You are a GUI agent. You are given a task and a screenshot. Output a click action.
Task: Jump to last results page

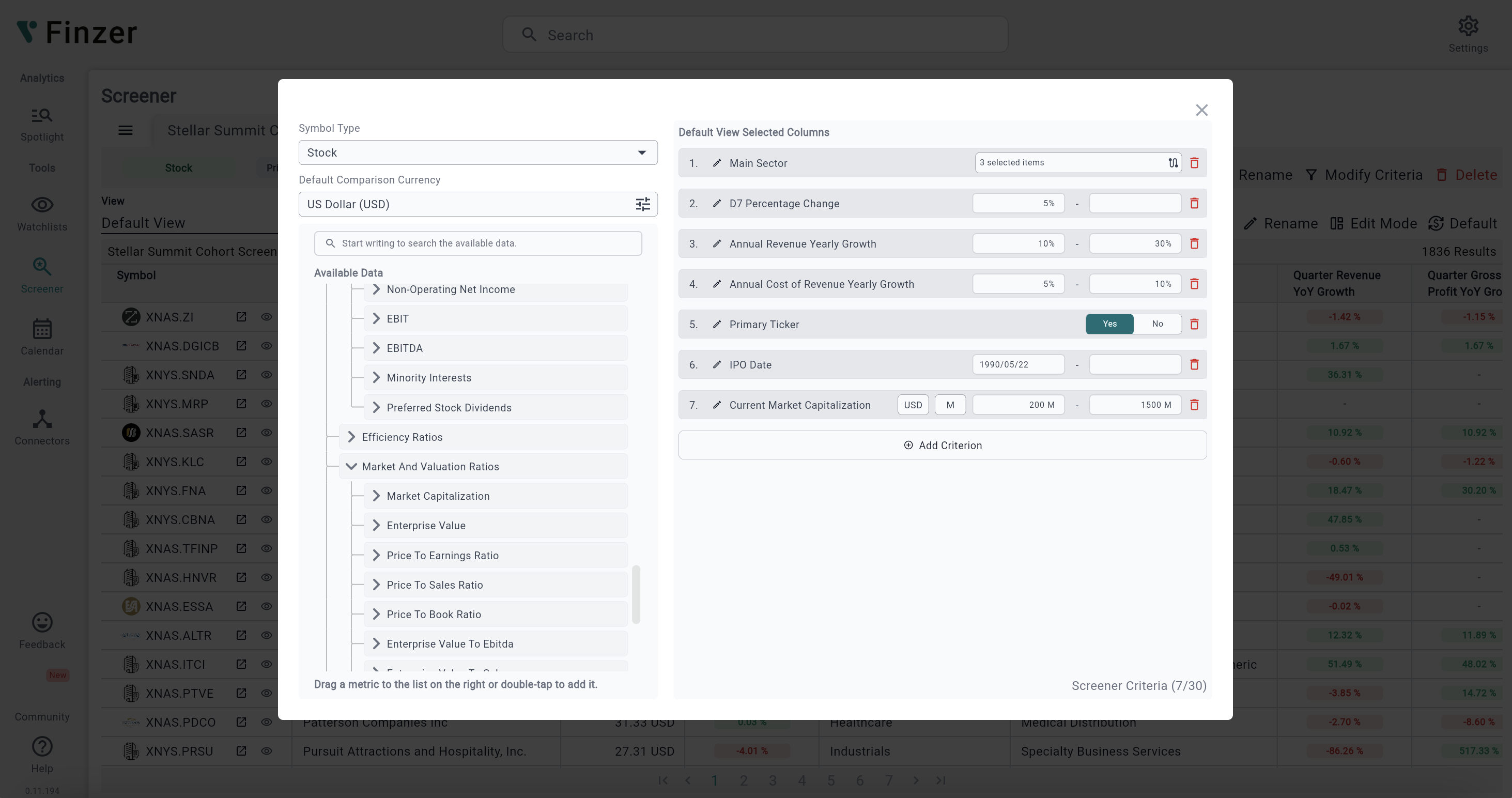pyautogui.click(x=942, y=780)
